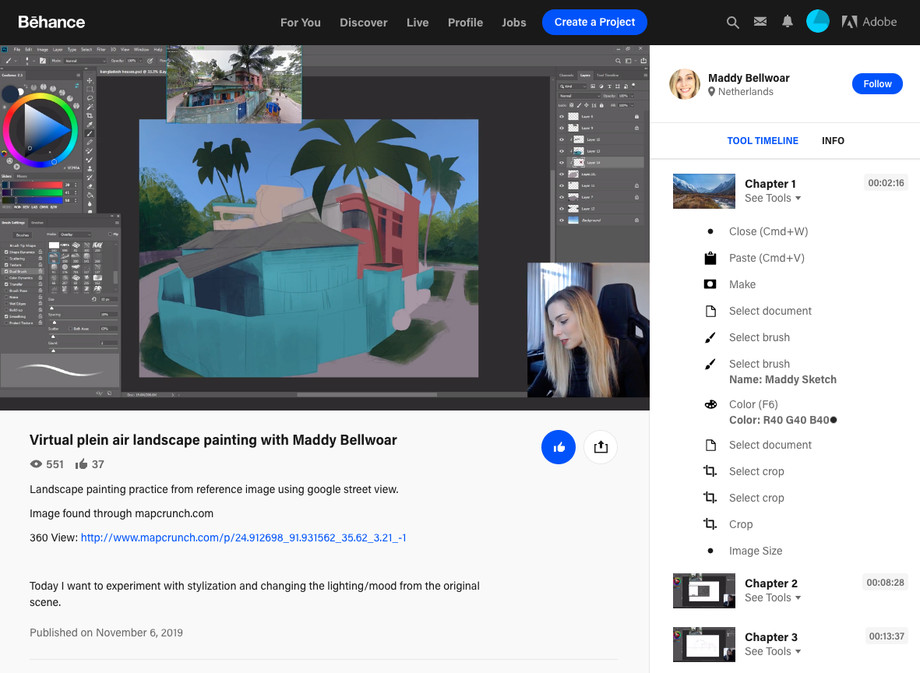
Task: Open the notifications bell icon
Action: pyautogui.click(x=788, y=22)
